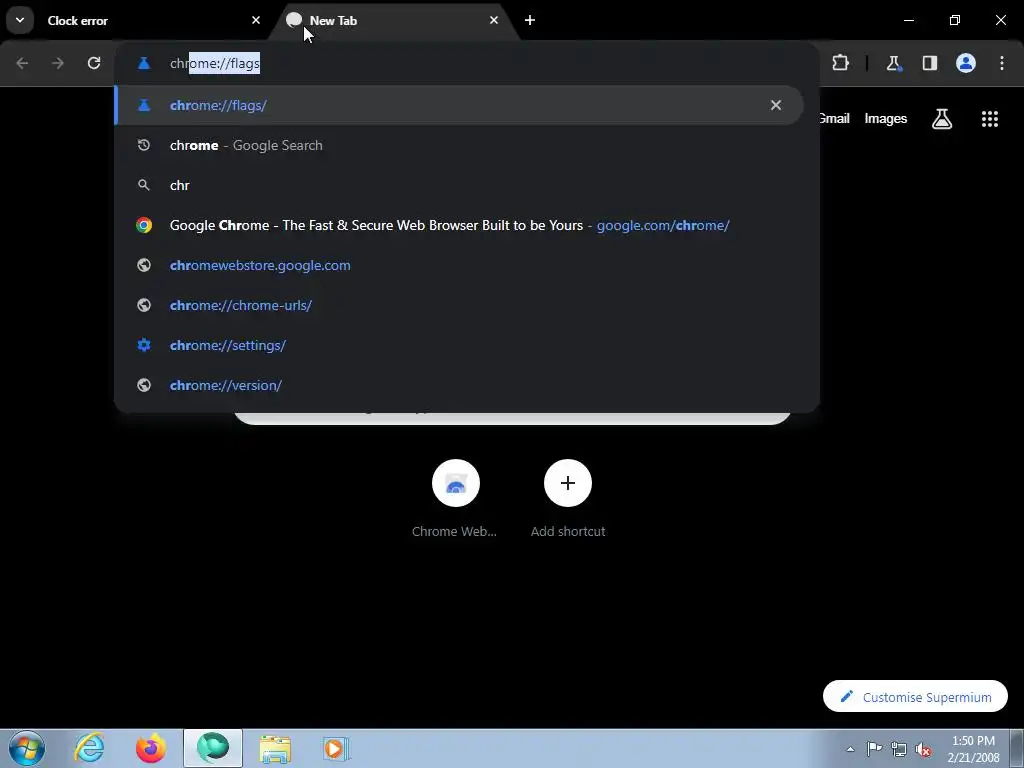Select the chrome://chrome-urls/ suggestion
Screen dimensions: 1024x768
(x=458, y=305)
